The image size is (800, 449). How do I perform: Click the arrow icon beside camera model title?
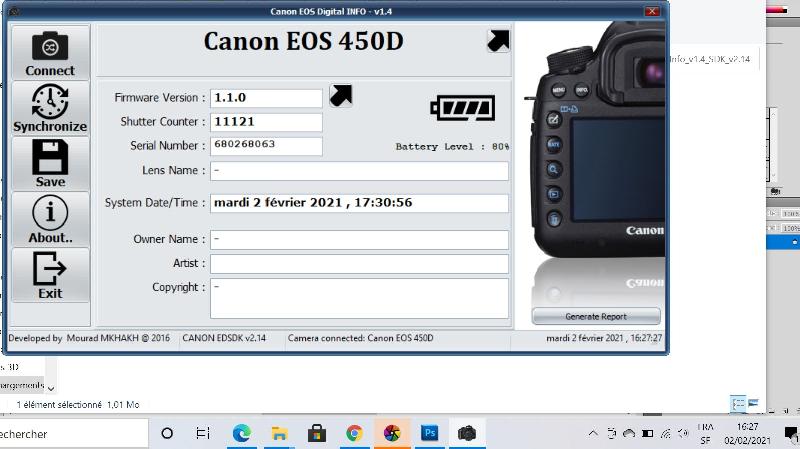point(498,41)
